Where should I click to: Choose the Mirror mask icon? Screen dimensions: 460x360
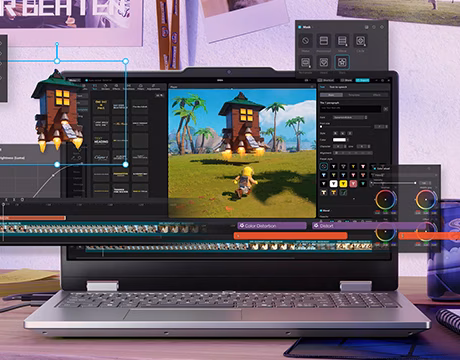coord(342,41)
